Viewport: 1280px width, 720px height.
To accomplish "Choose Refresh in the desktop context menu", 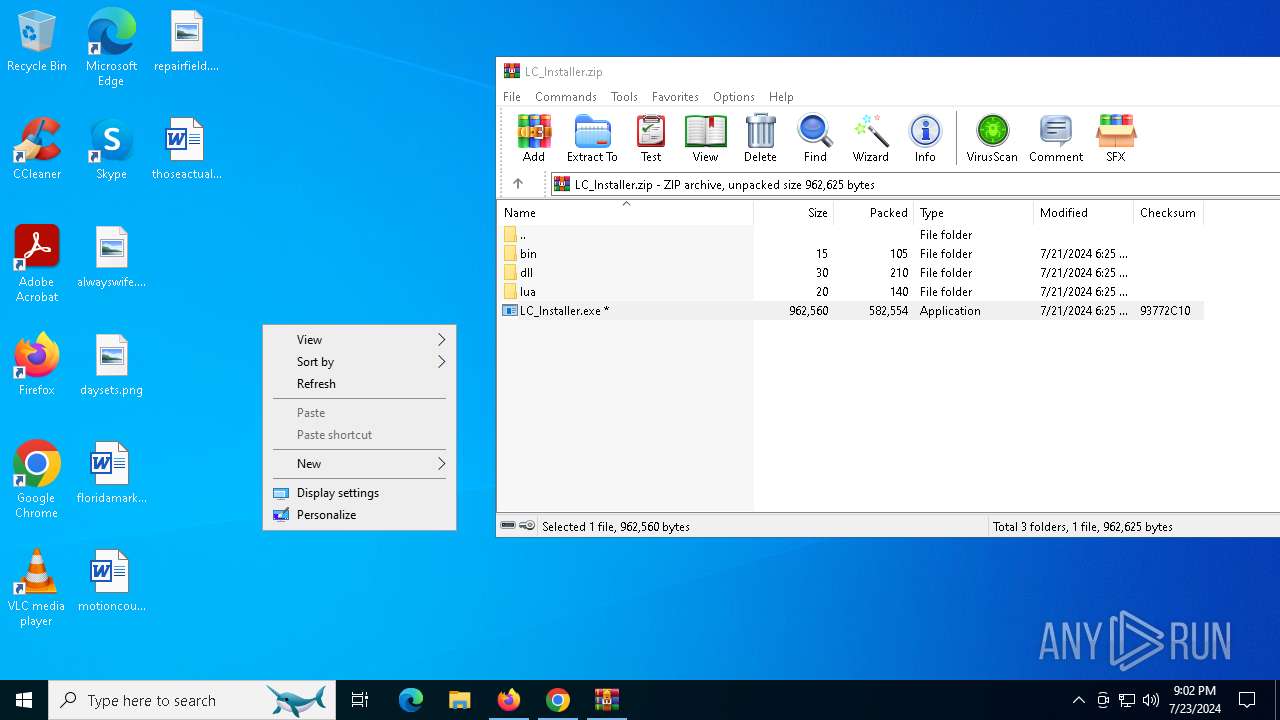I will [359, 384].
